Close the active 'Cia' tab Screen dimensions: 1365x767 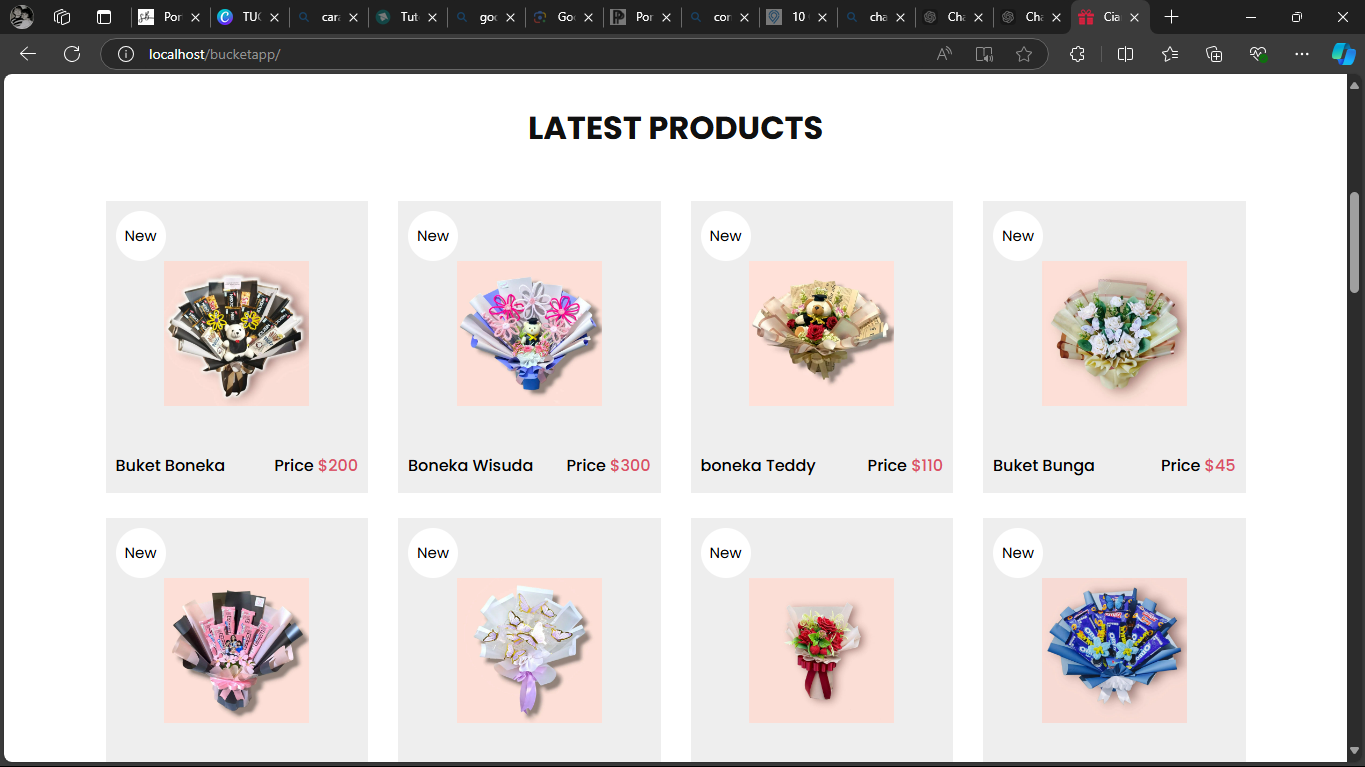pos(1135,18)
